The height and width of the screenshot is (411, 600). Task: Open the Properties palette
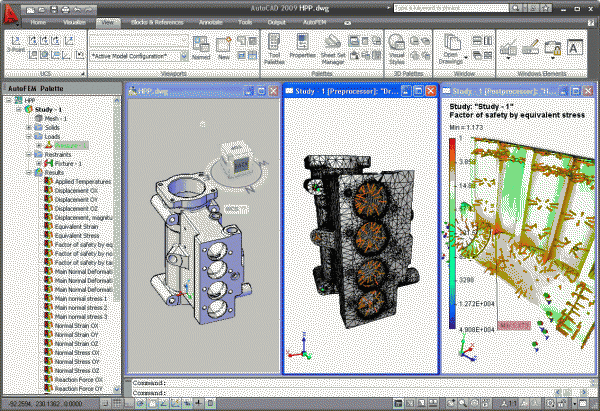pos(302,46)
